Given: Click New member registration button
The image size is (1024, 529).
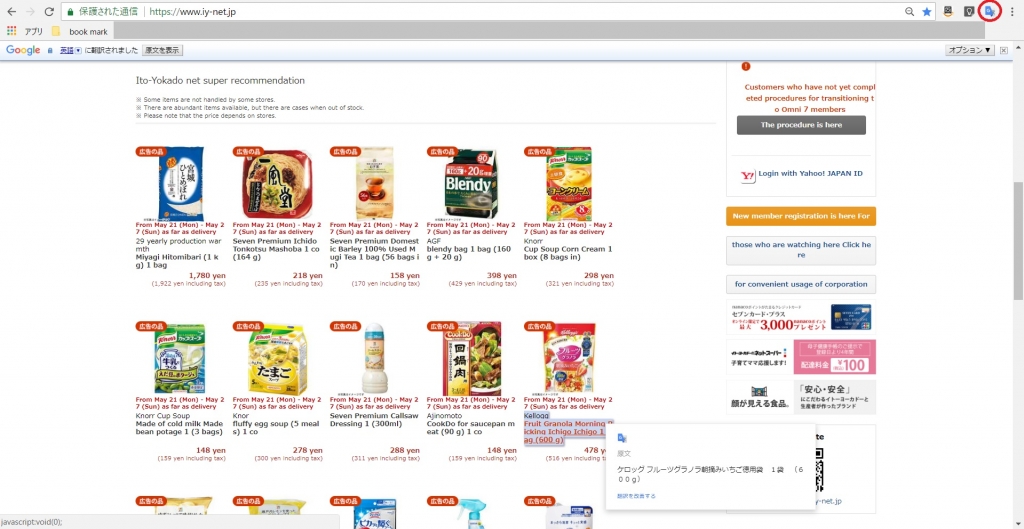Looking at the screenshot, I should [x=801, y=216].
